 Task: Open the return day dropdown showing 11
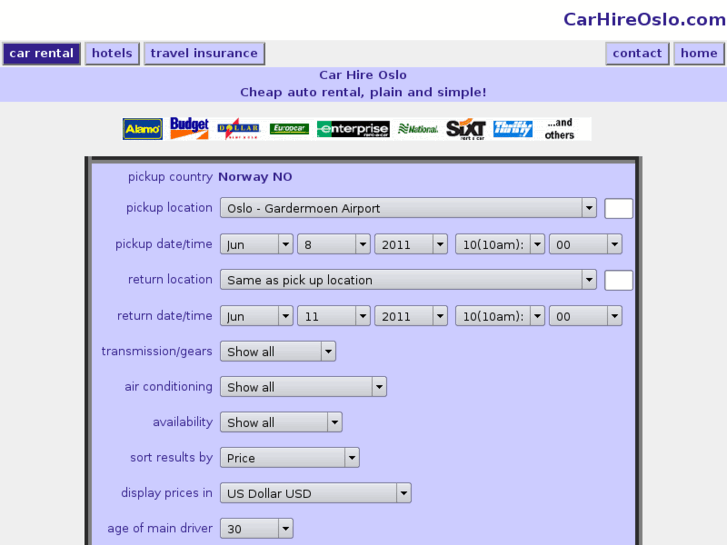pyautogui.click(x=334, y=316)
